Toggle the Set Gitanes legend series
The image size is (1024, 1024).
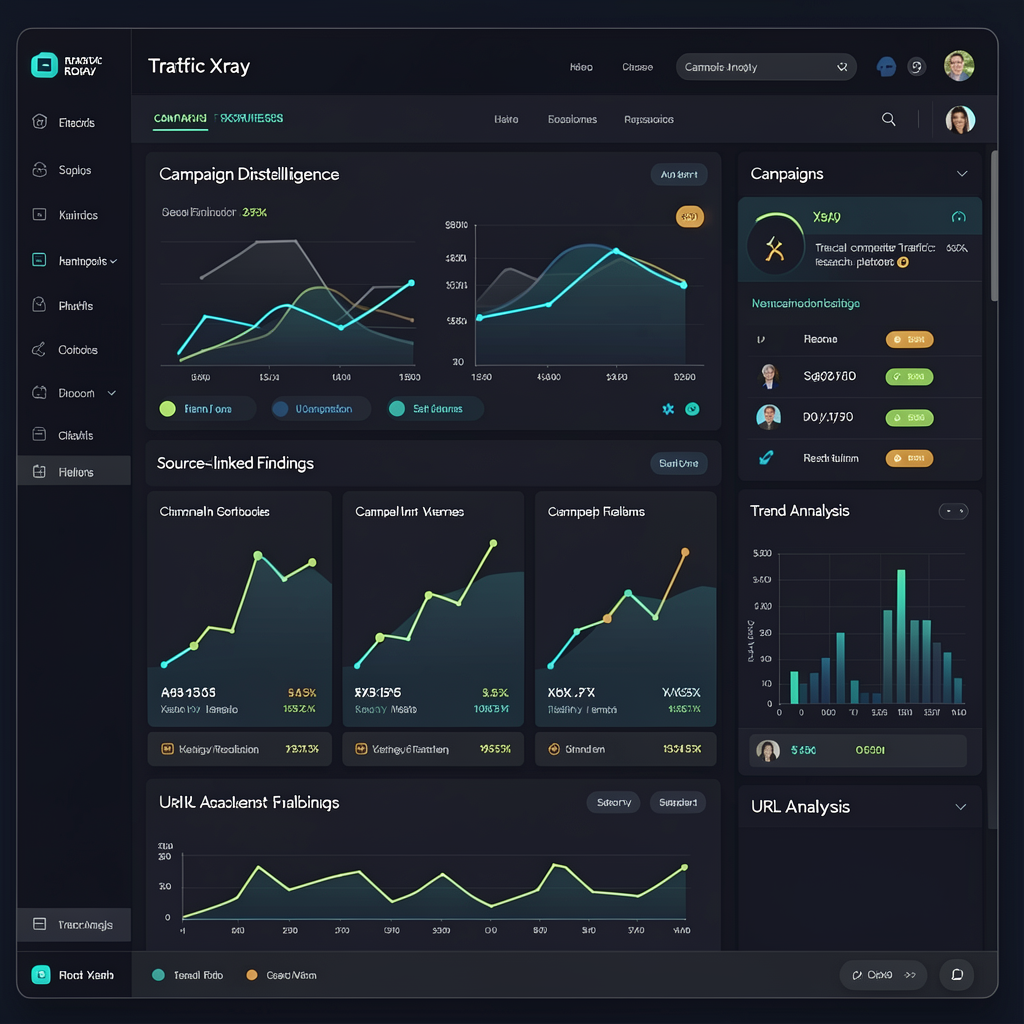tap(434, 409)
